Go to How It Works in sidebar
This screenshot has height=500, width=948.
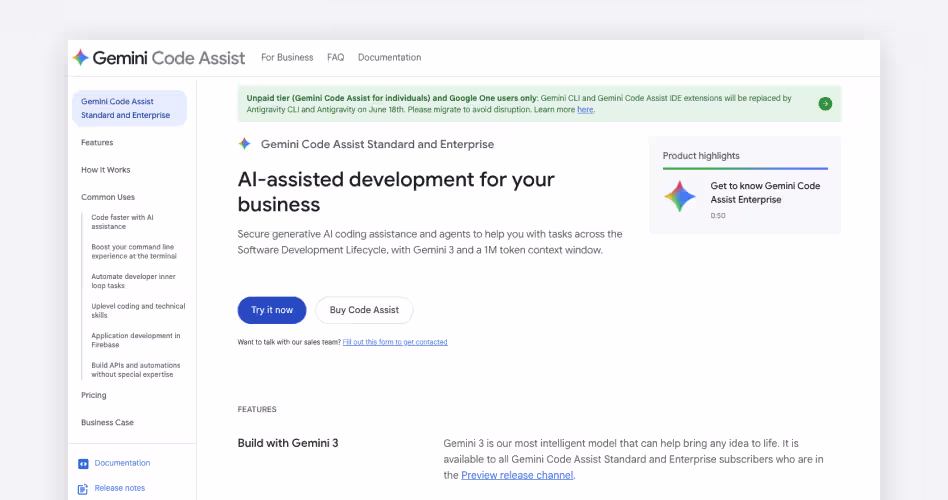pos(106,170)
